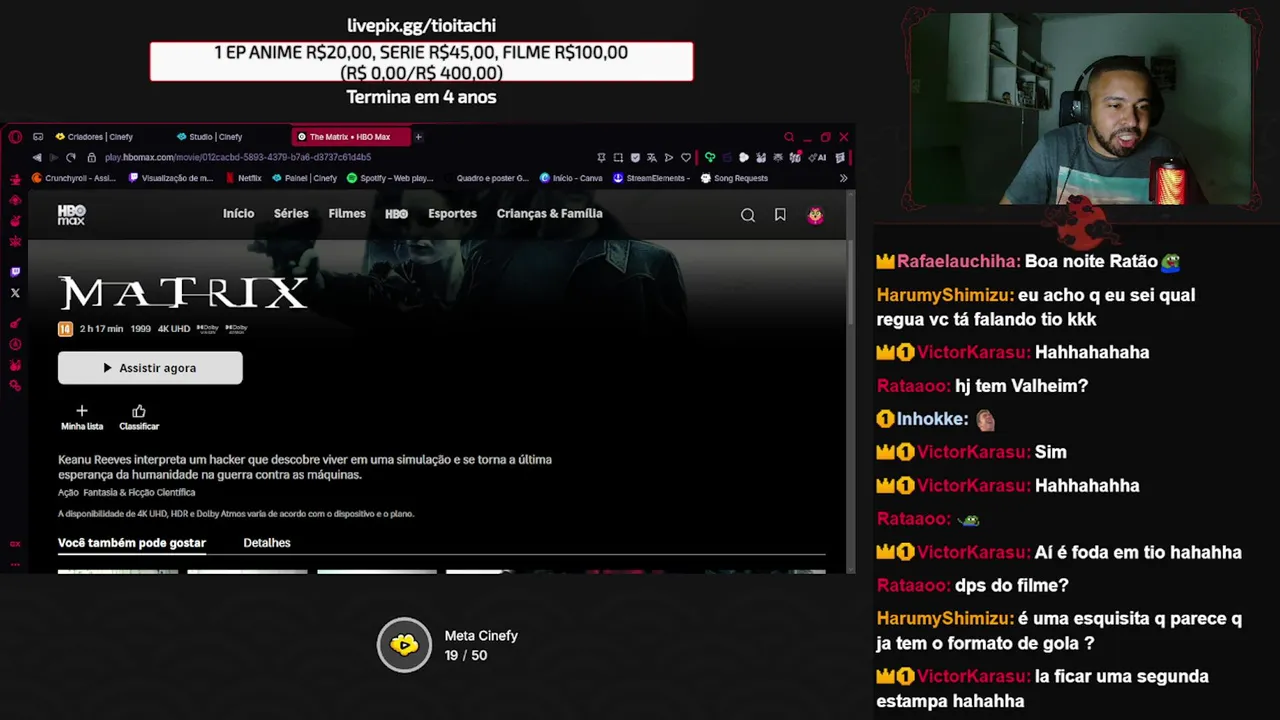The image size is (1280, 720).
Task: Click chat username Inhokke
Action: (x=932, y=419)
